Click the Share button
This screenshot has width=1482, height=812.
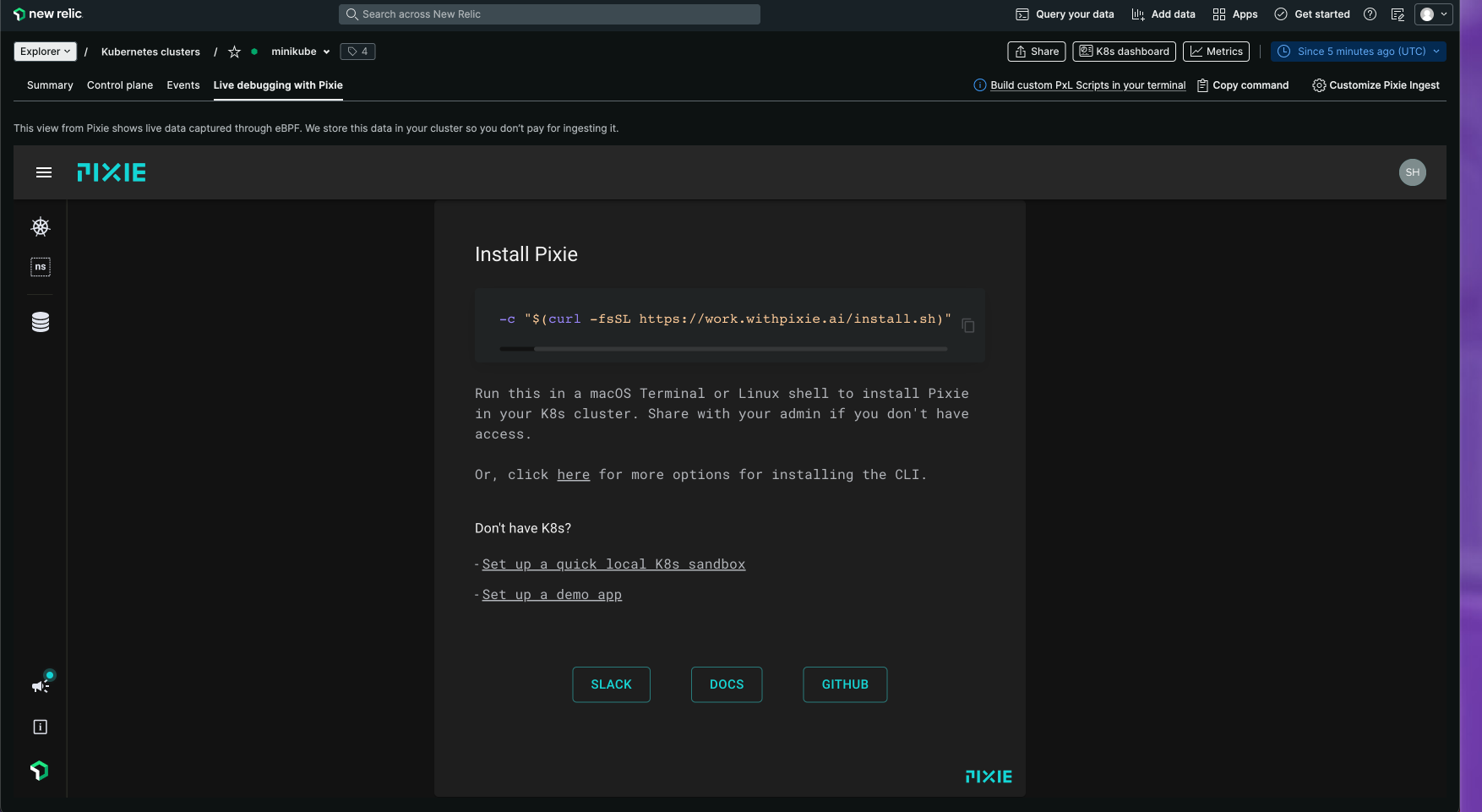[1037, 52]
